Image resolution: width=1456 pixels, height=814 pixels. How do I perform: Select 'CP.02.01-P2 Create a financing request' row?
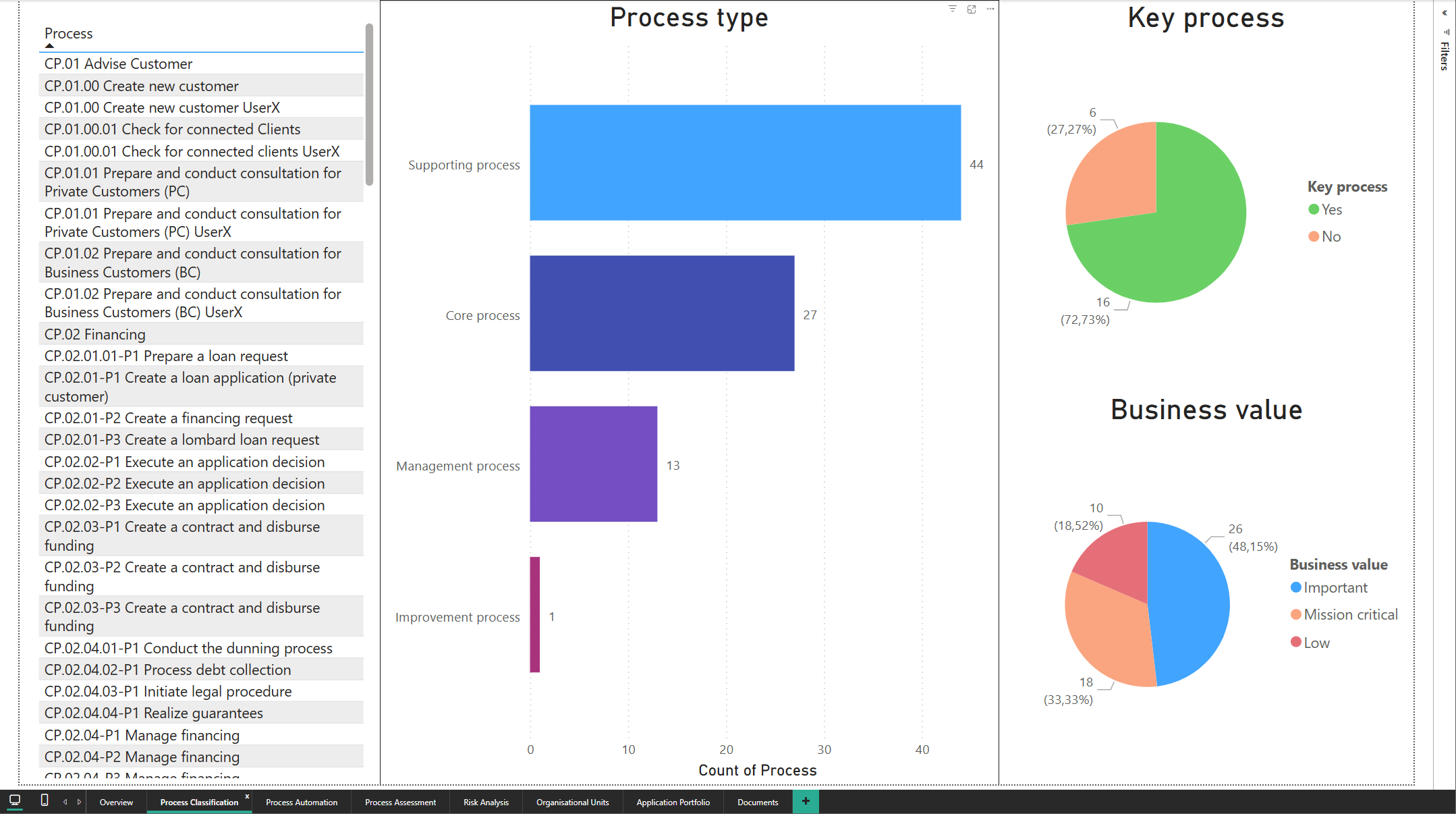(x=201, y=418)
